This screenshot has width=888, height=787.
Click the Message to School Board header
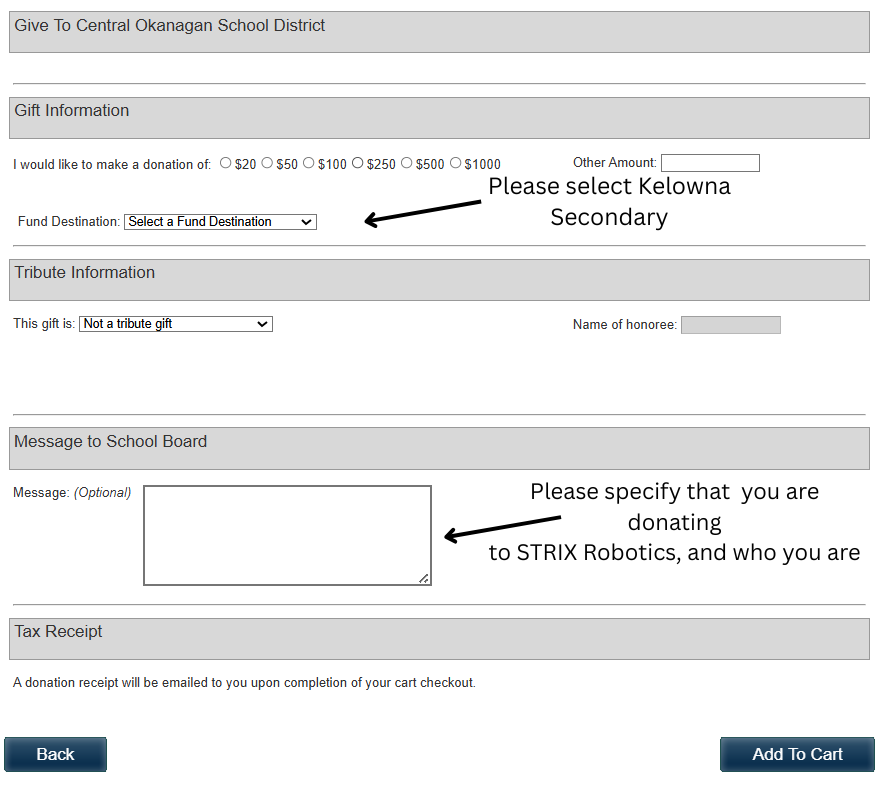pyautogui.click(x=439, y=448)
